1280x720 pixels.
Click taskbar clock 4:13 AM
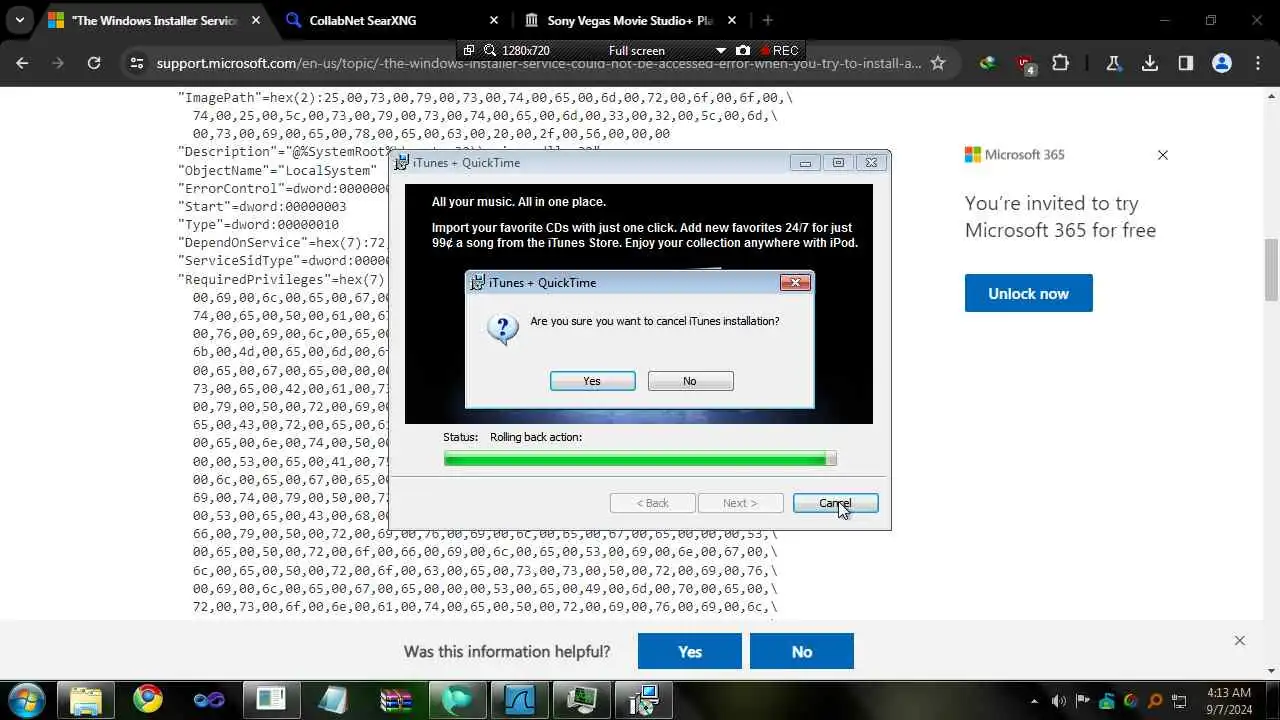pos(1228,700)
